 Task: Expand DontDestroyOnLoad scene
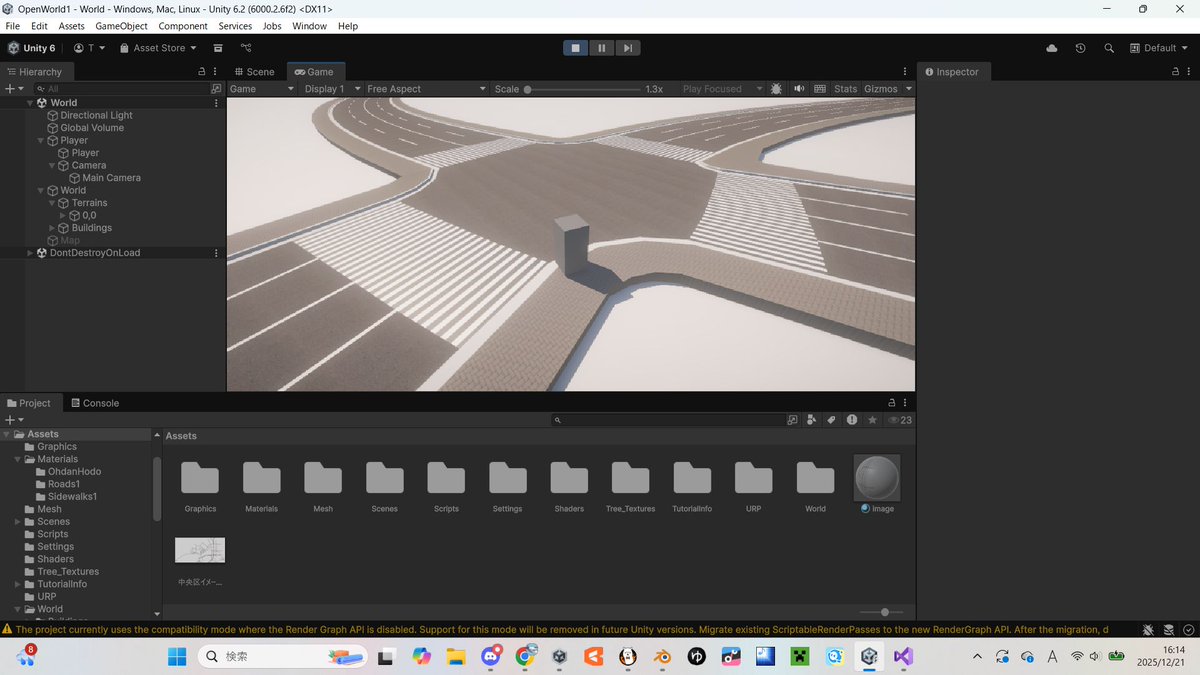(30, 253)
